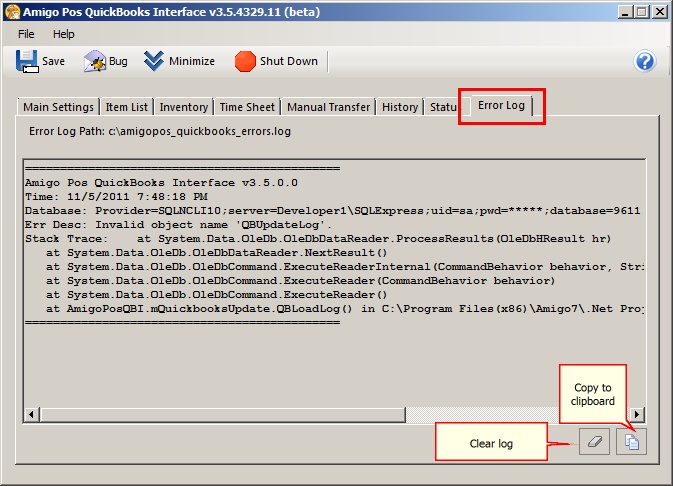This screenshot has width=673, height=486.
Task: Click the 'ExecuteReaderInternal' log line
Action: pyautogui.click(x=345, y=267)
